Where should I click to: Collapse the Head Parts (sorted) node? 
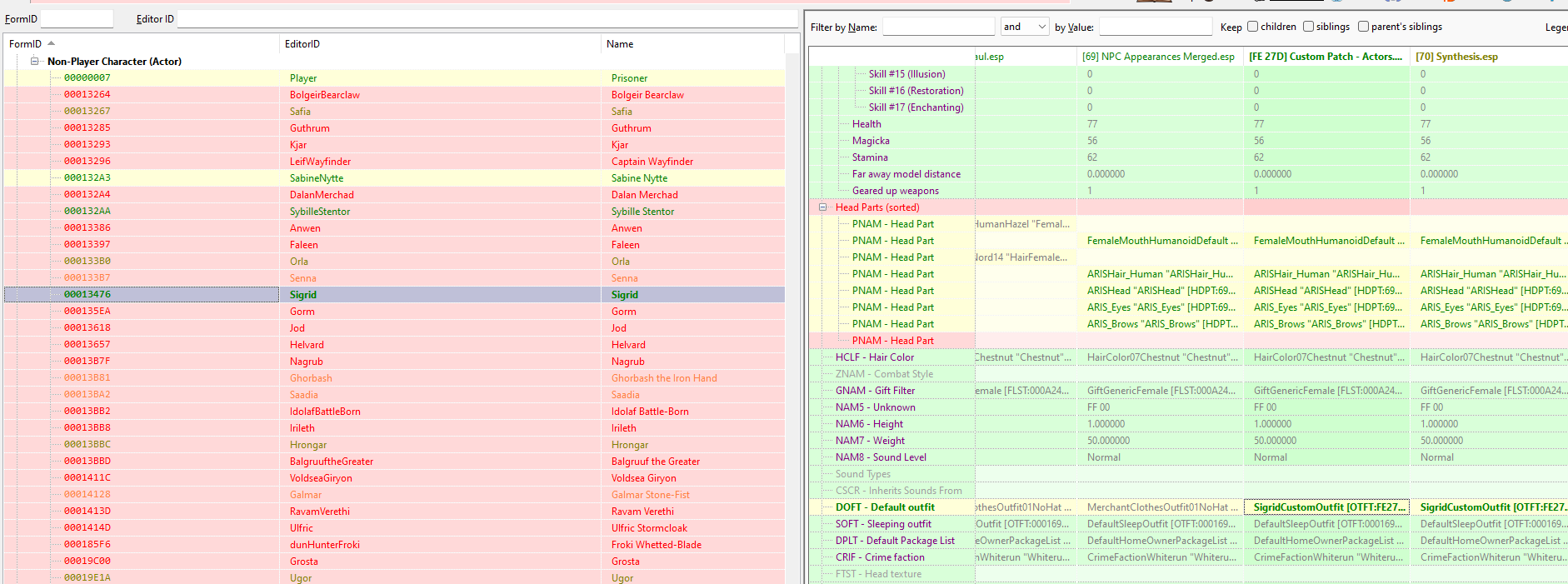(822, 207)
